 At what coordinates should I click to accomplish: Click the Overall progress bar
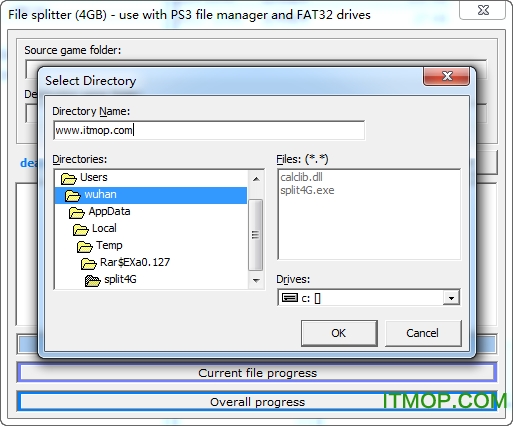tap(257, 402)
